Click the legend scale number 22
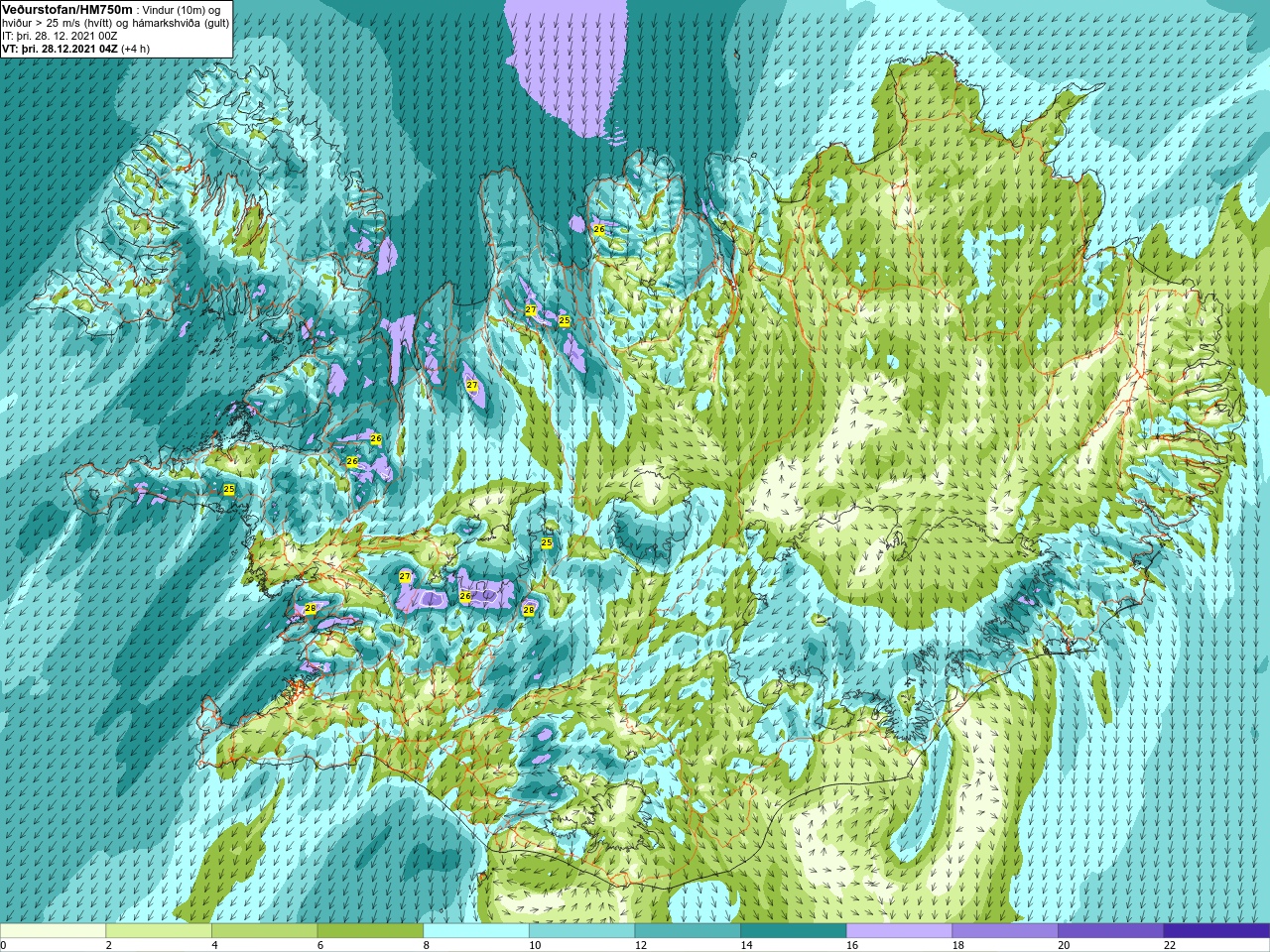Viewport: 1270px width, 952px height. coord(1170,945)
